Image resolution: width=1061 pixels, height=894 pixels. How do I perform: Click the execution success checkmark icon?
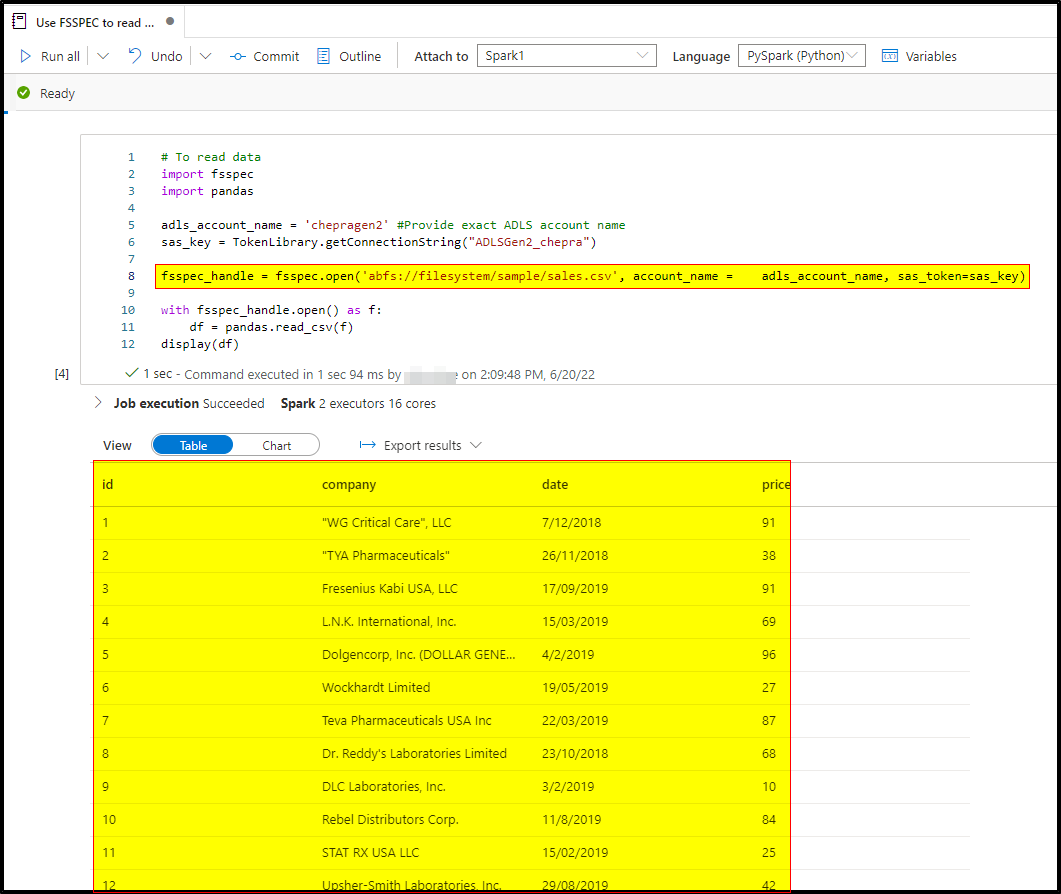pos(132,373)
